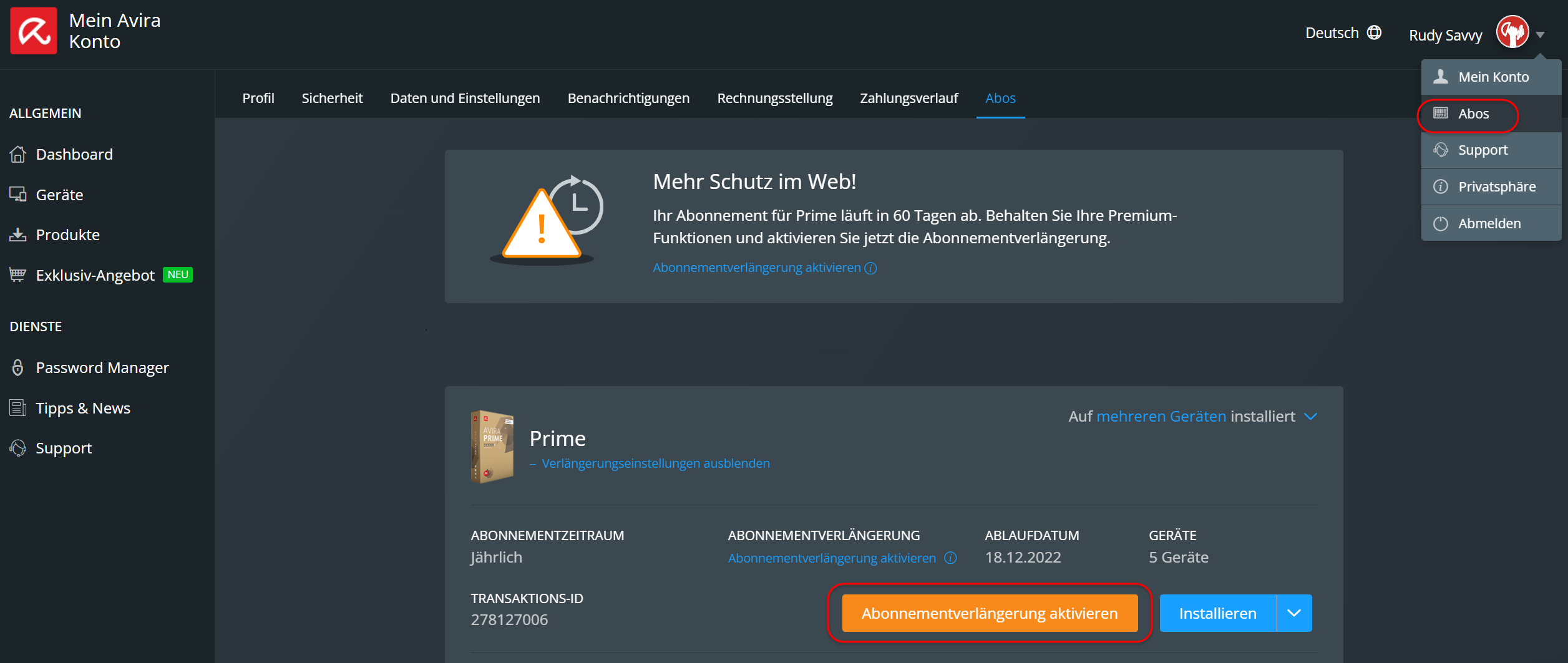The image size is (1568, 663).
Task: Choose Abmelden to log out
Action: click(1491, 223)
